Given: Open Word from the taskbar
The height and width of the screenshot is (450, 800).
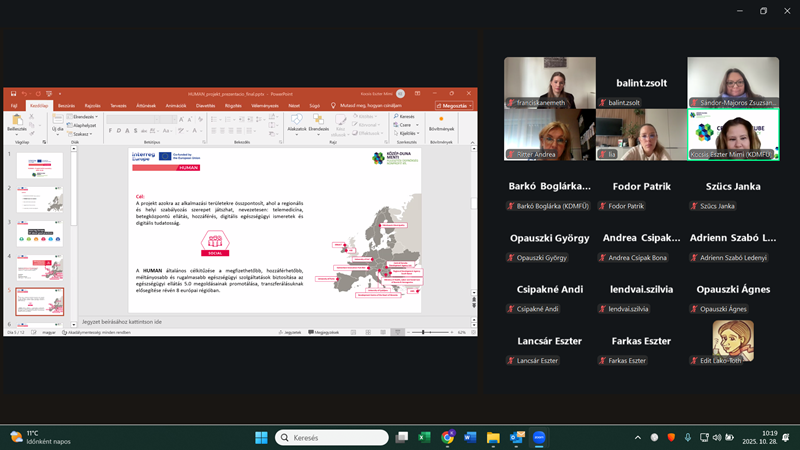Looking at the screenshot, I should pyautogui.click(x=470, y=437).
